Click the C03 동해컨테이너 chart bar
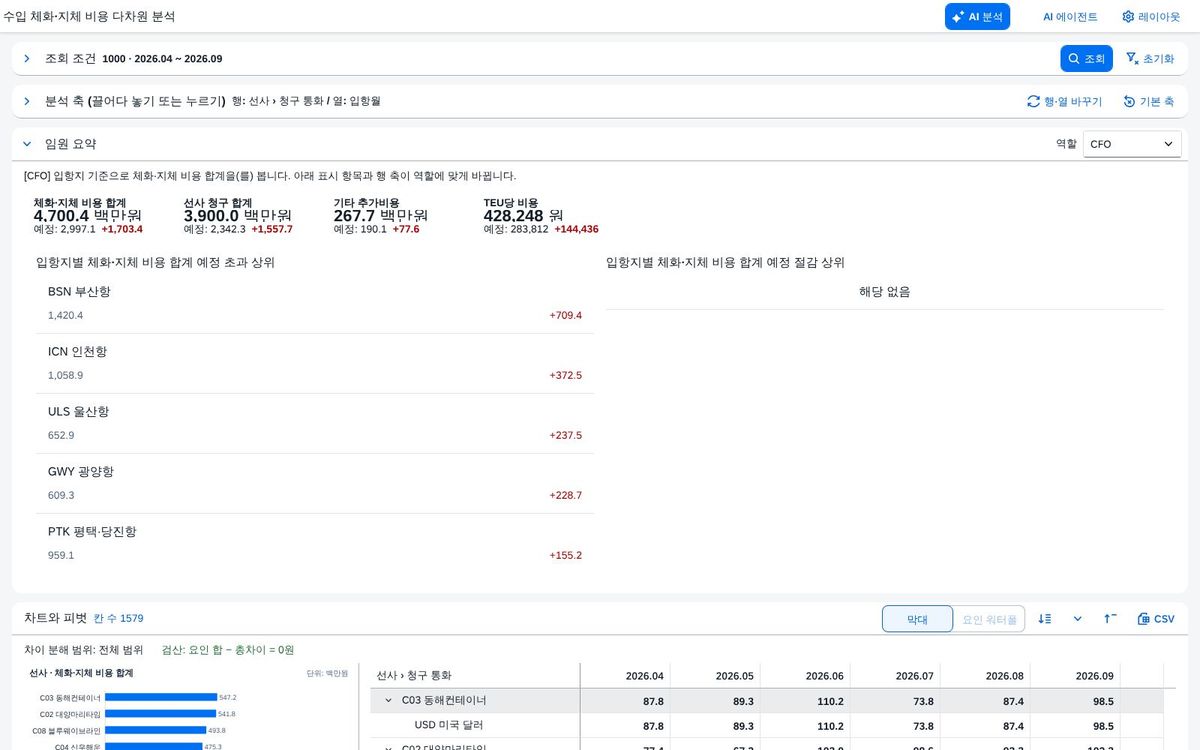The height and width of the screenshot is (750, 1200). point(161,697)
